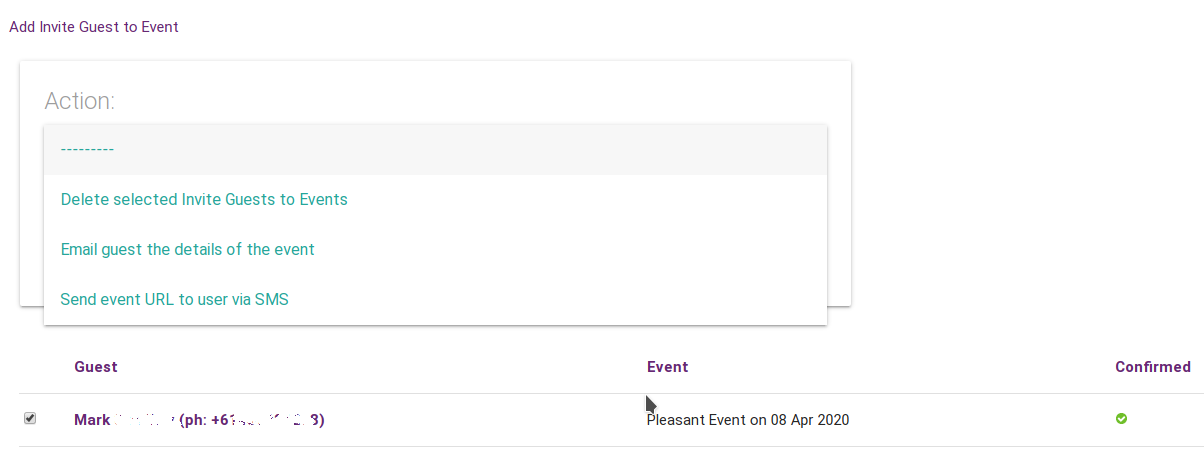1204x450 pixels.
Task: Click the word "Email" in the action list
Action: tap(79, 249)
